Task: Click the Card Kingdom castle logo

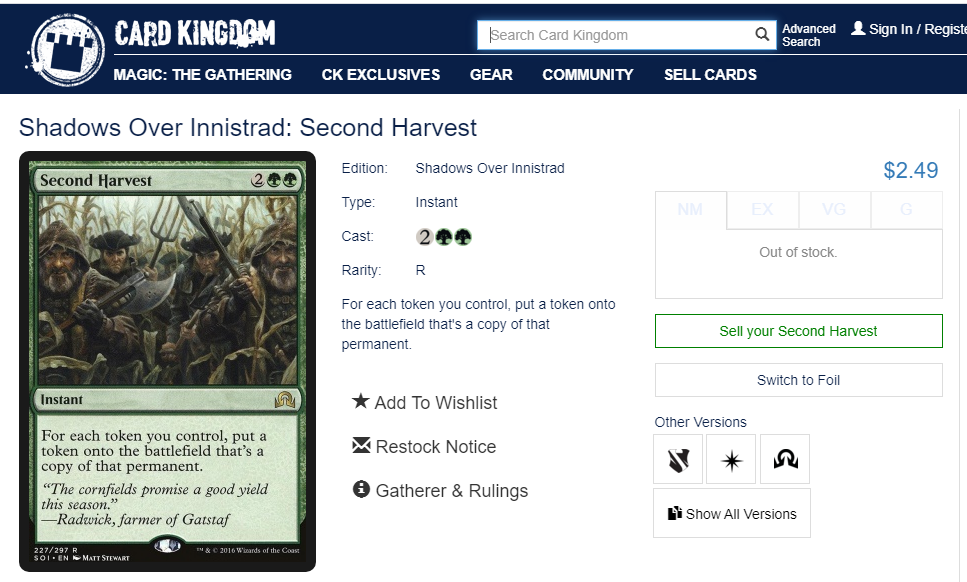Action: tap(65, 49)
